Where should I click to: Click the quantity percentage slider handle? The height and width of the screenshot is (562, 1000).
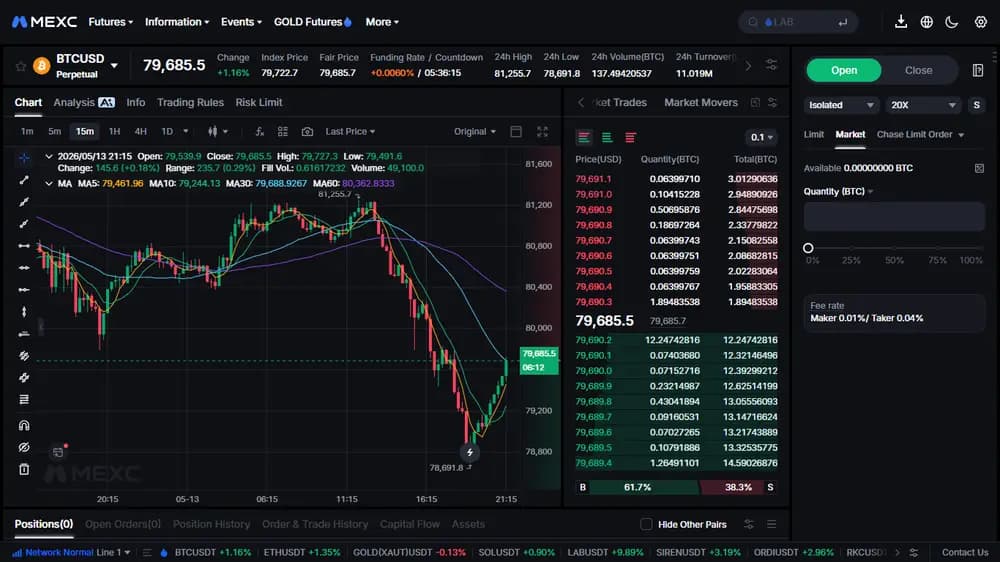tap(808, 248)
